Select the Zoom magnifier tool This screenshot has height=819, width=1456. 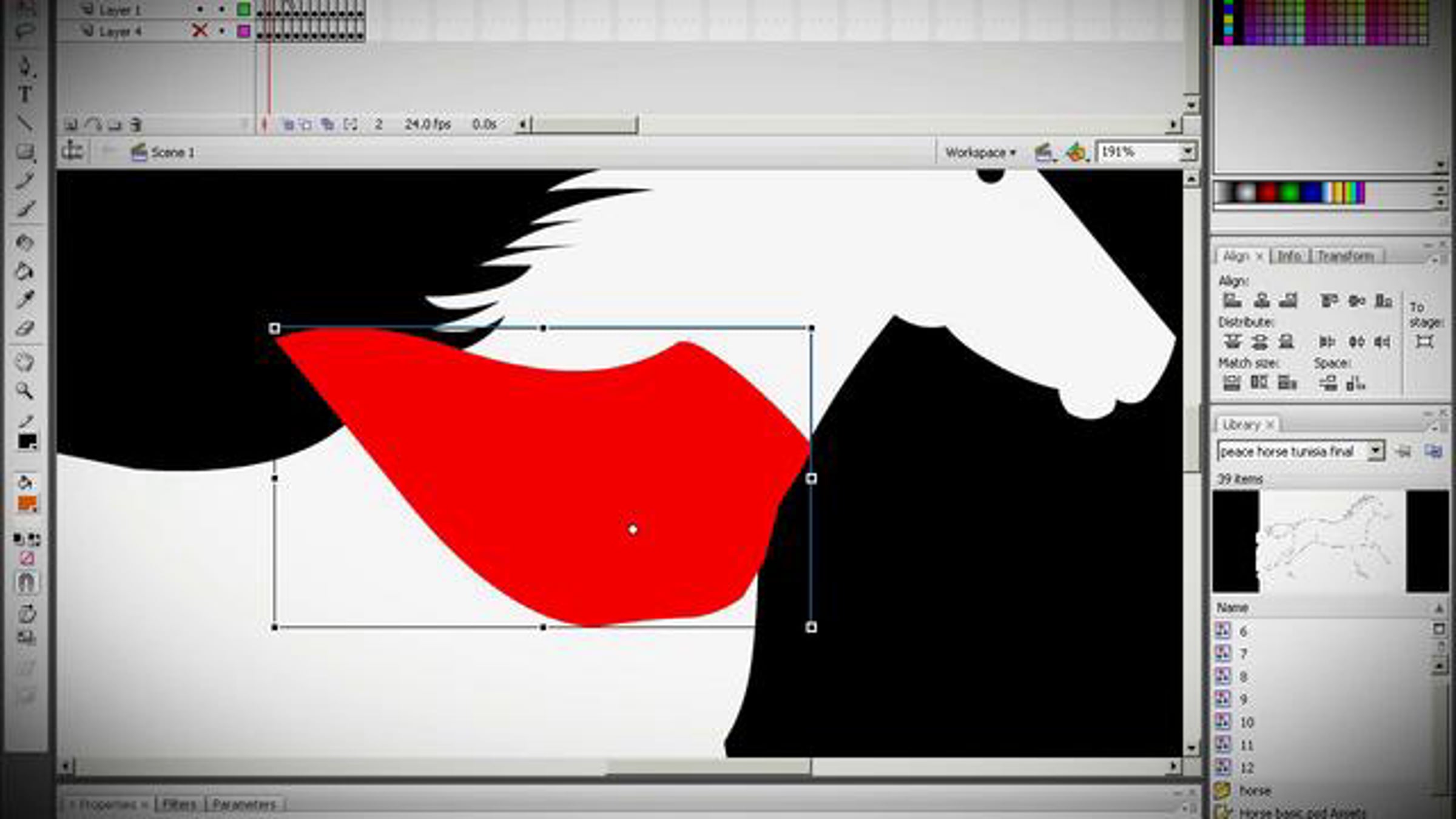pyautogui.click(x=25, y=391)
